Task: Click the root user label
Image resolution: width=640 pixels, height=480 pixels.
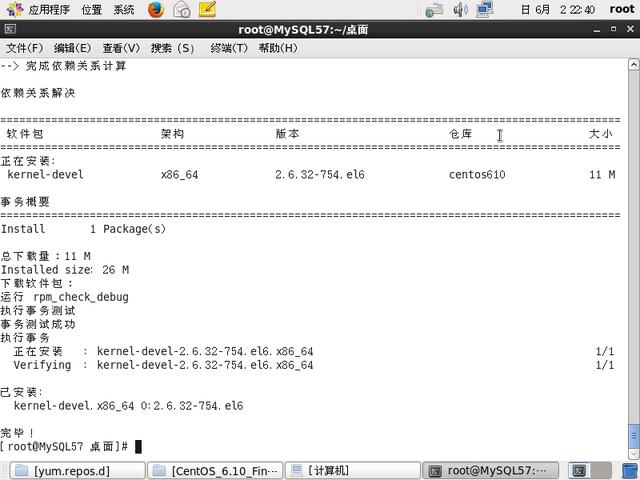Action: click(622, 9)
